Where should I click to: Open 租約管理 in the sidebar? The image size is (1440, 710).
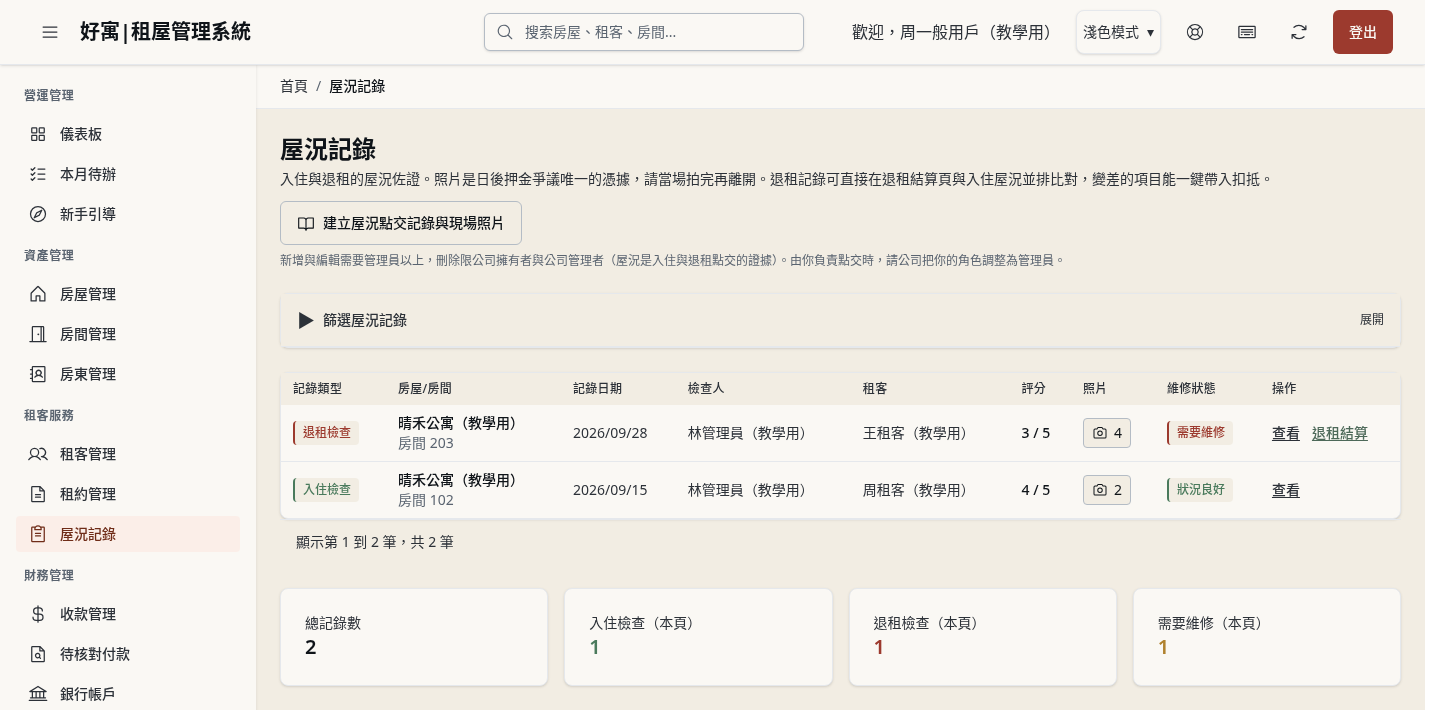(x=128, y=494)
